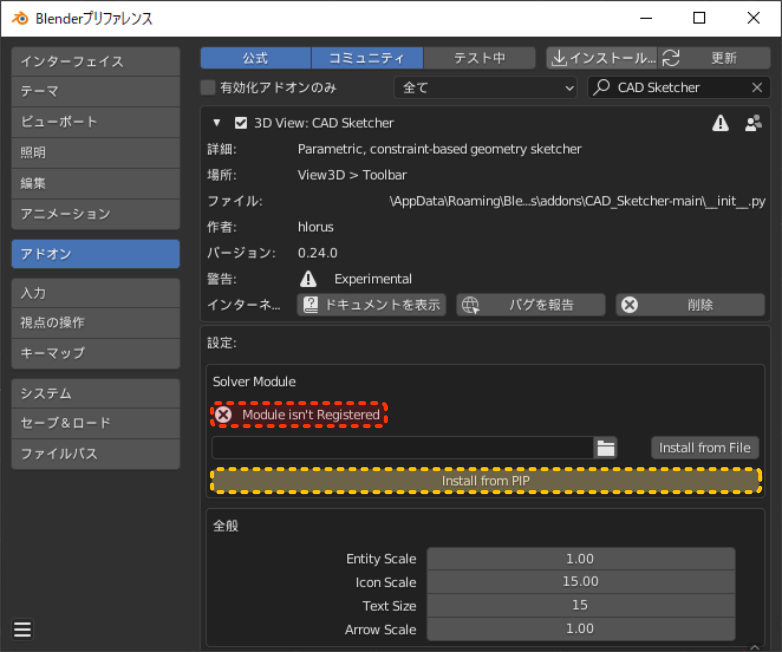Click the インストール... button
782x652 pixels.
click(x=602, y=58)
